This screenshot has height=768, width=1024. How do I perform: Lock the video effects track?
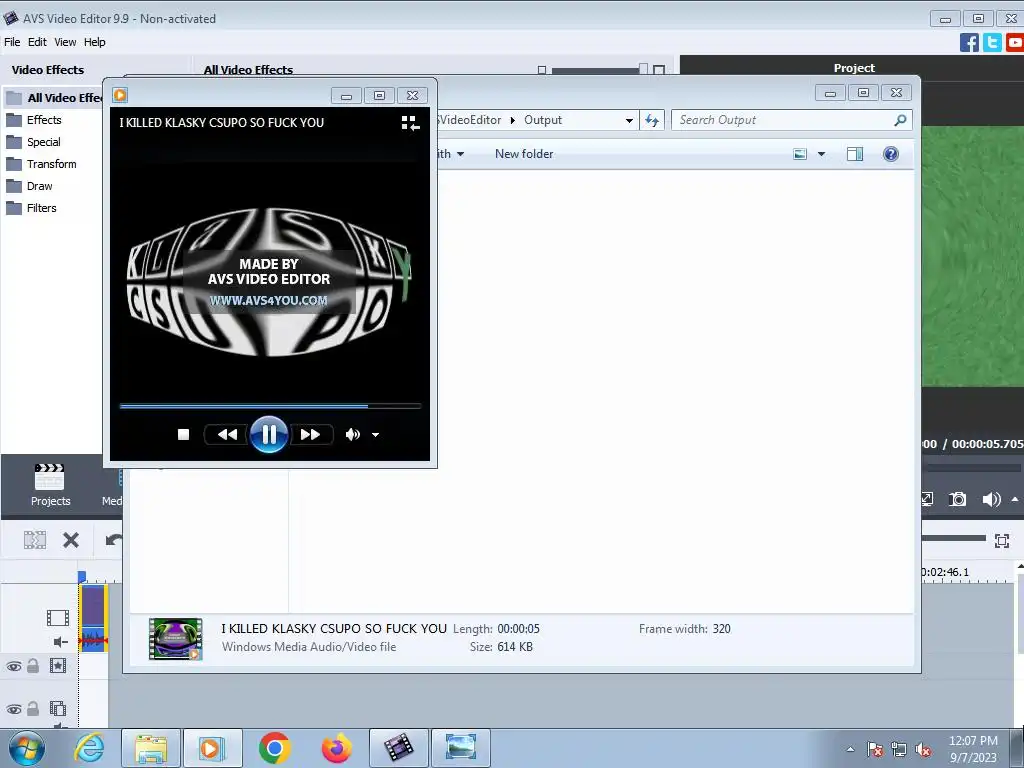[x=33, y=665]
